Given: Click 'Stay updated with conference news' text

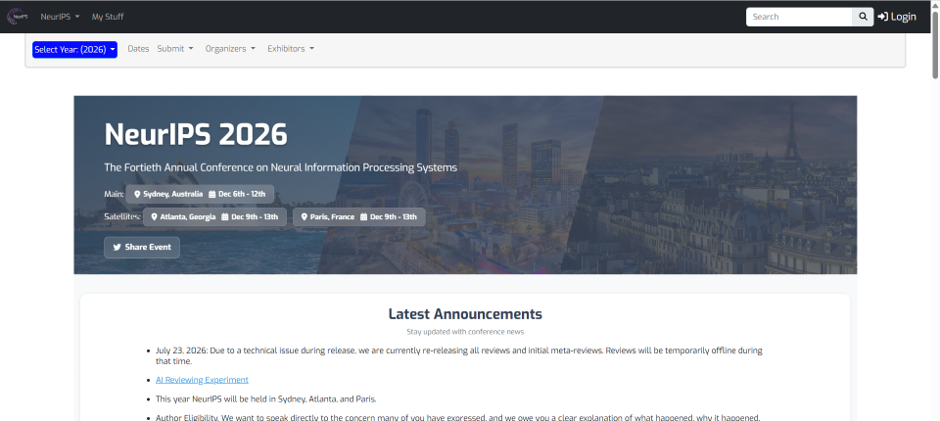Looking at the screenshot, I should [465, 332].
